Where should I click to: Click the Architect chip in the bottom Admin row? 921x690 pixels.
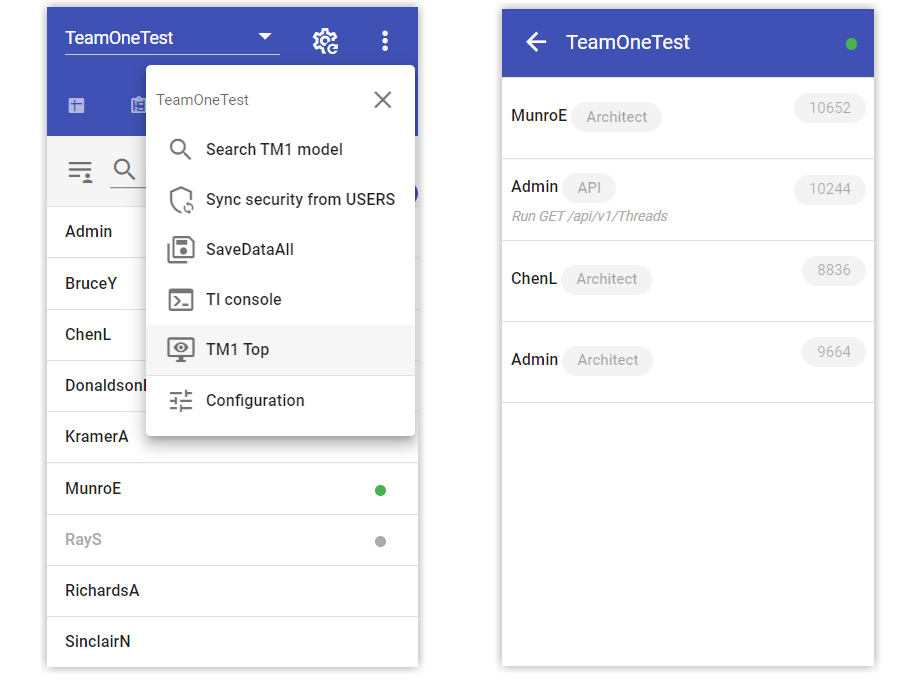tap(608, 360)
